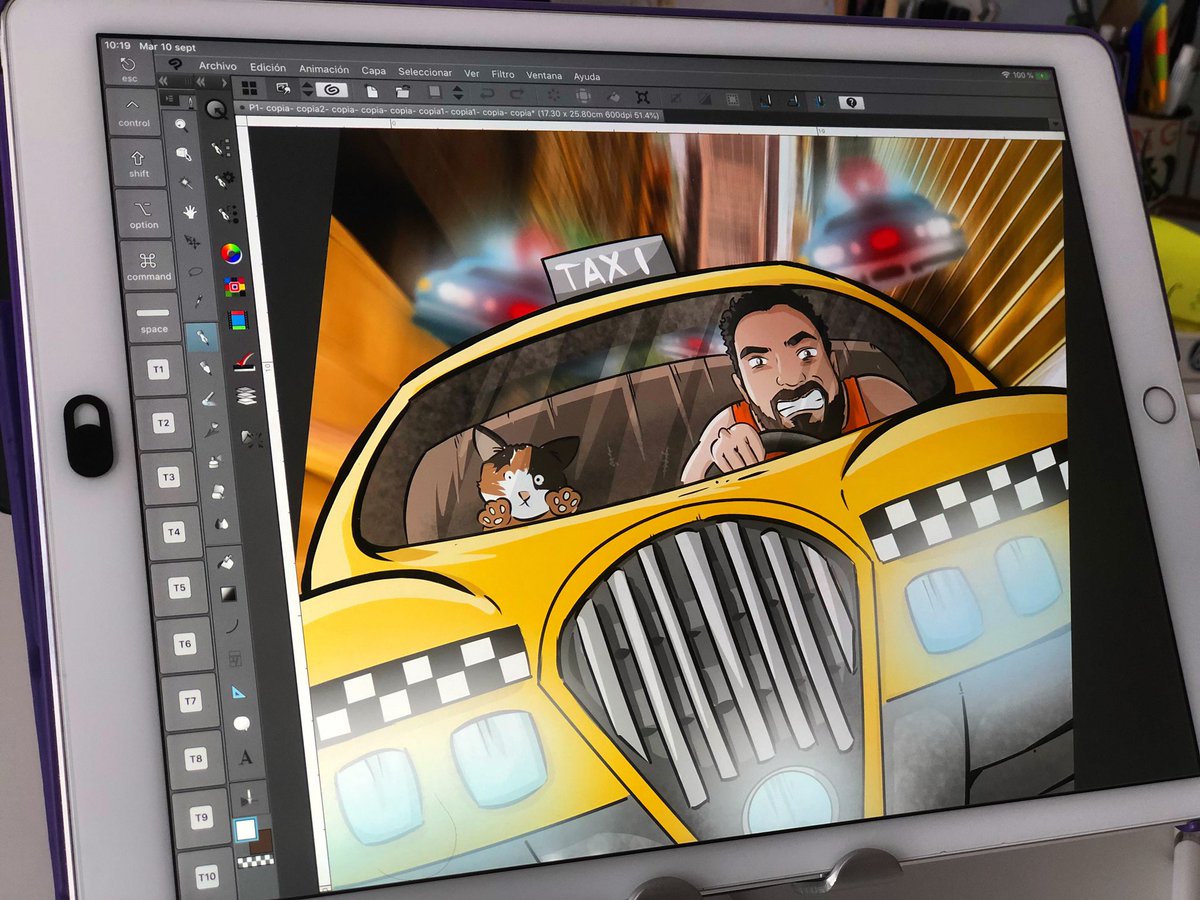Select the Blend tool
This screenshot has width=1200, height=900.
(x=220, y=523)
